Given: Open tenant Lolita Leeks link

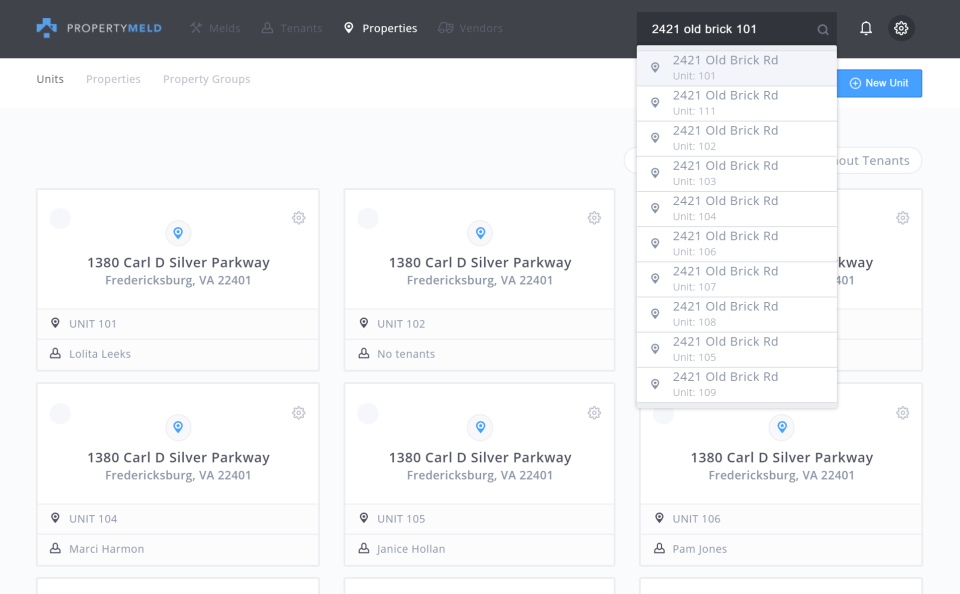Looking at the screenshot, I should pos(100,354).
